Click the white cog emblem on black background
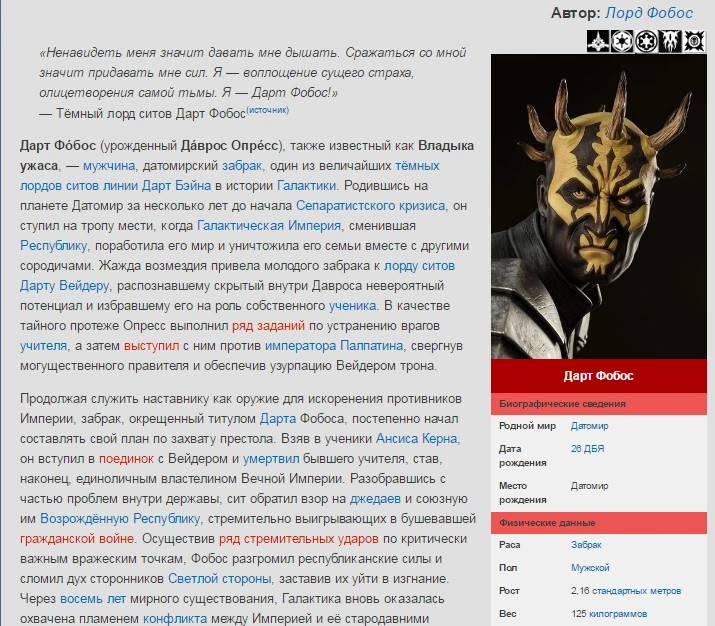The width and height of the screenshot is (715, 626). point(622,41)
